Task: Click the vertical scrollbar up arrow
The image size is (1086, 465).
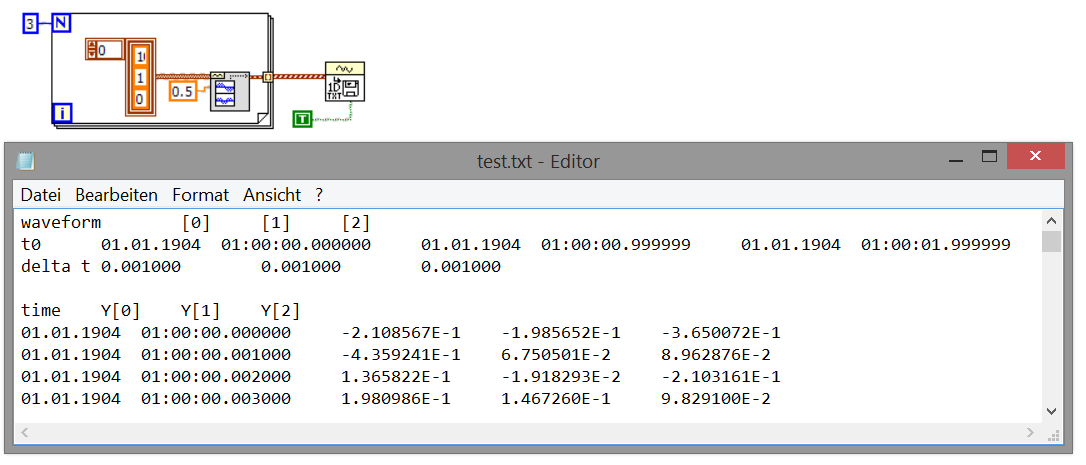Action: pyautogui.click(x=1051, y=221)
